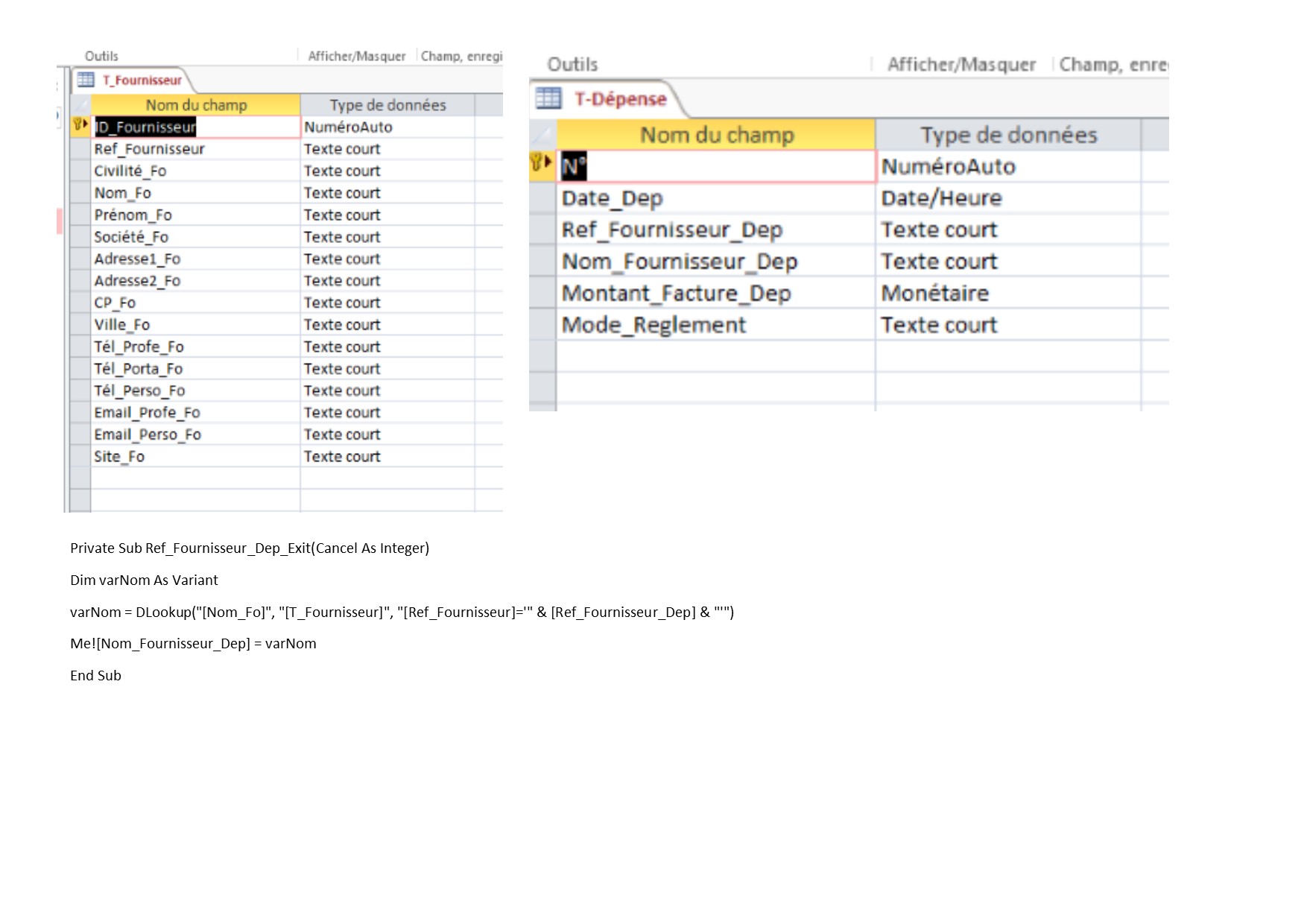Click the T_Fournisseur table icon
Screen dimensions: 1307x924
pyautogui.click(x=86, y=80)
